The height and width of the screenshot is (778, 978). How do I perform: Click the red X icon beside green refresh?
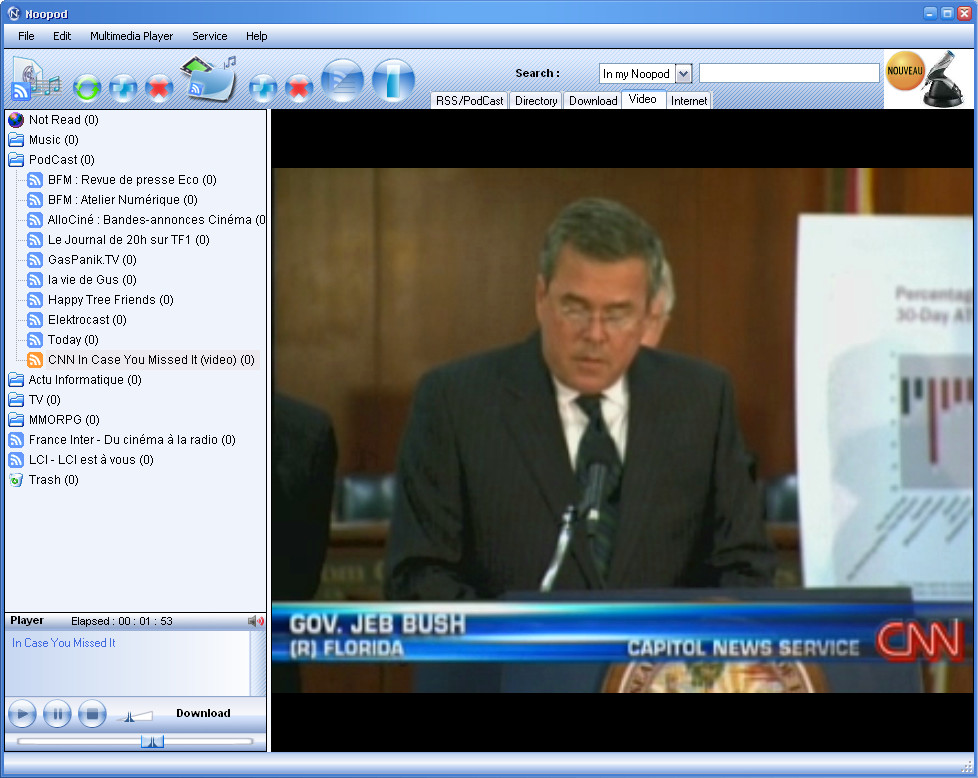(158, 88)
